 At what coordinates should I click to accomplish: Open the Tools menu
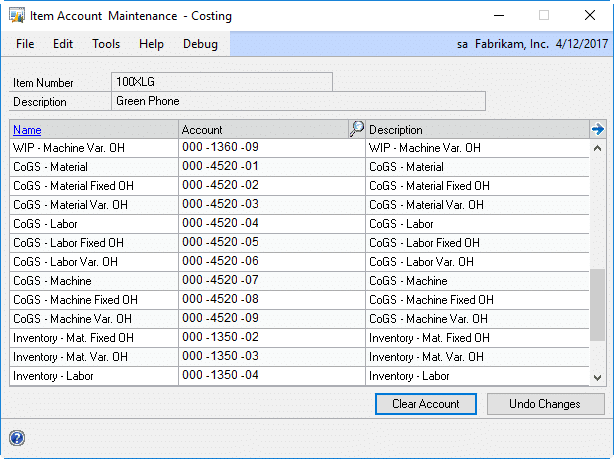[x=106, y=44]
